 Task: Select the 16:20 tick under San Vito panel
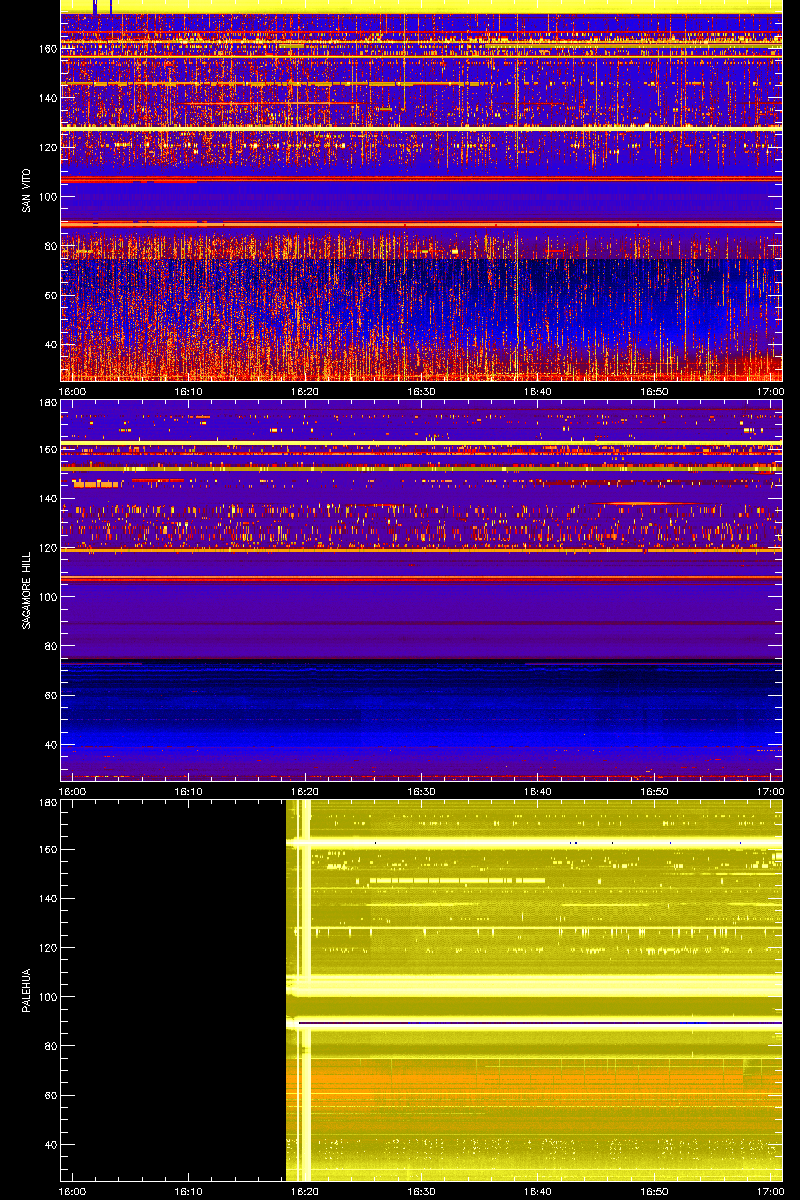[306, 392]
